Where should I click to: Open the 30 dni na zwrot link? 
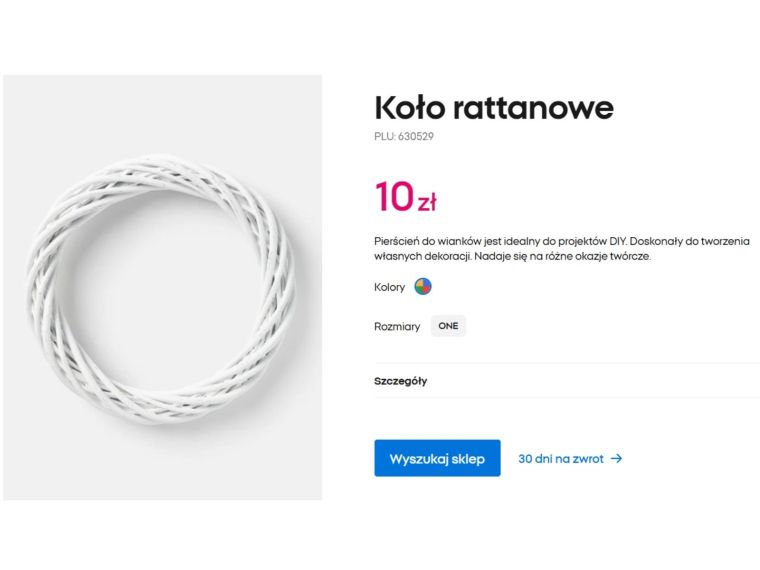tap(560, 458)
